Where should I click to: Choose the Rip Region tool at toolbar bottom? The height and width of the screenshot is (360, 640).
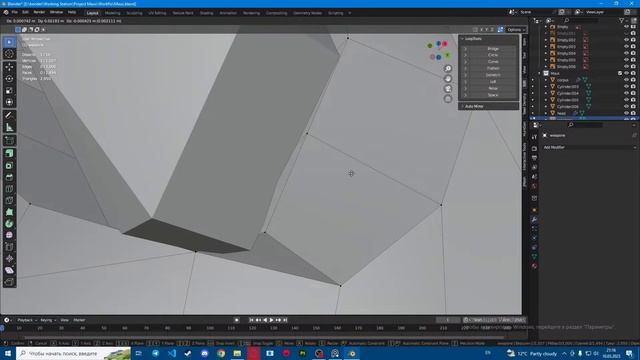tap(9, 282)
